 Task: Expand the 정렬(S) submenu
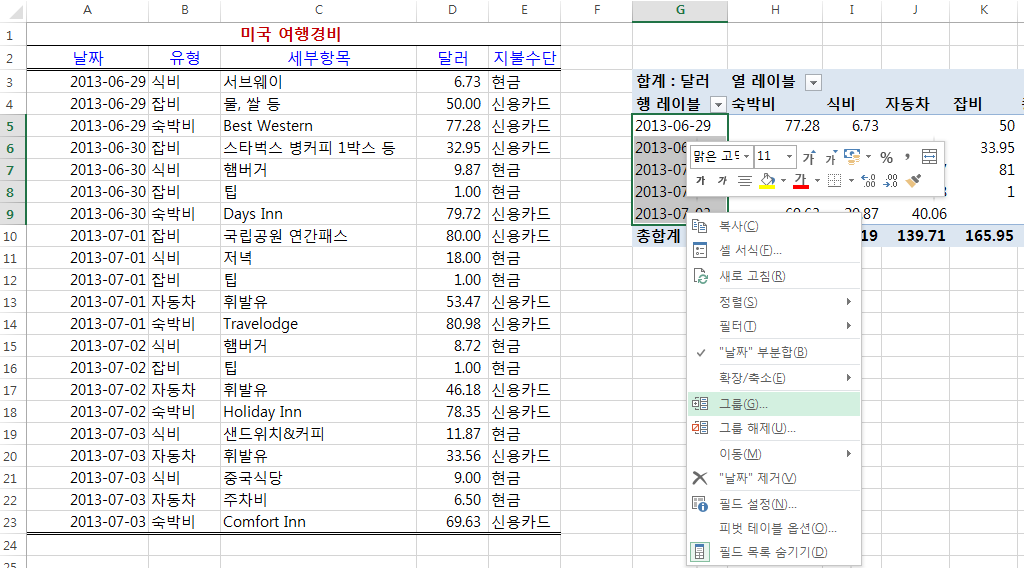(x=774, y=302)
